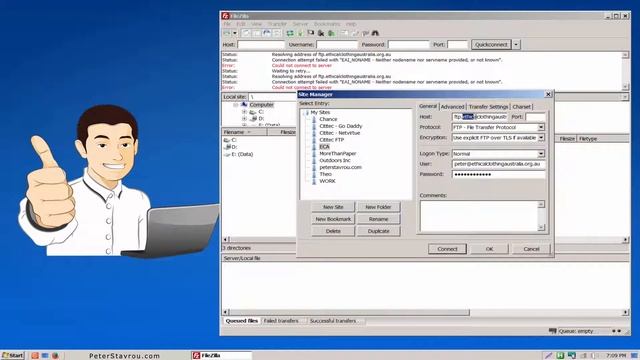
Task: Click the Host field in Quickconnect bar
Action: pos(261,44)
